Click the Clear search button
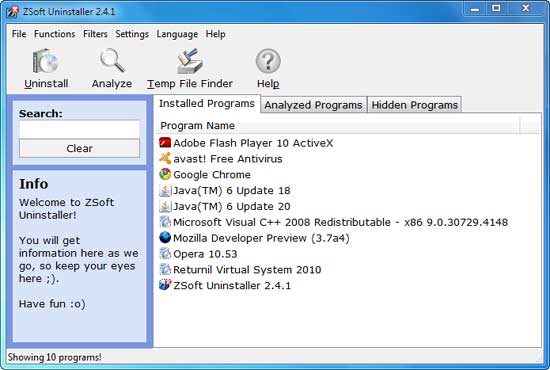Viewport: 550px width, 370px height. tap(80, 148)
